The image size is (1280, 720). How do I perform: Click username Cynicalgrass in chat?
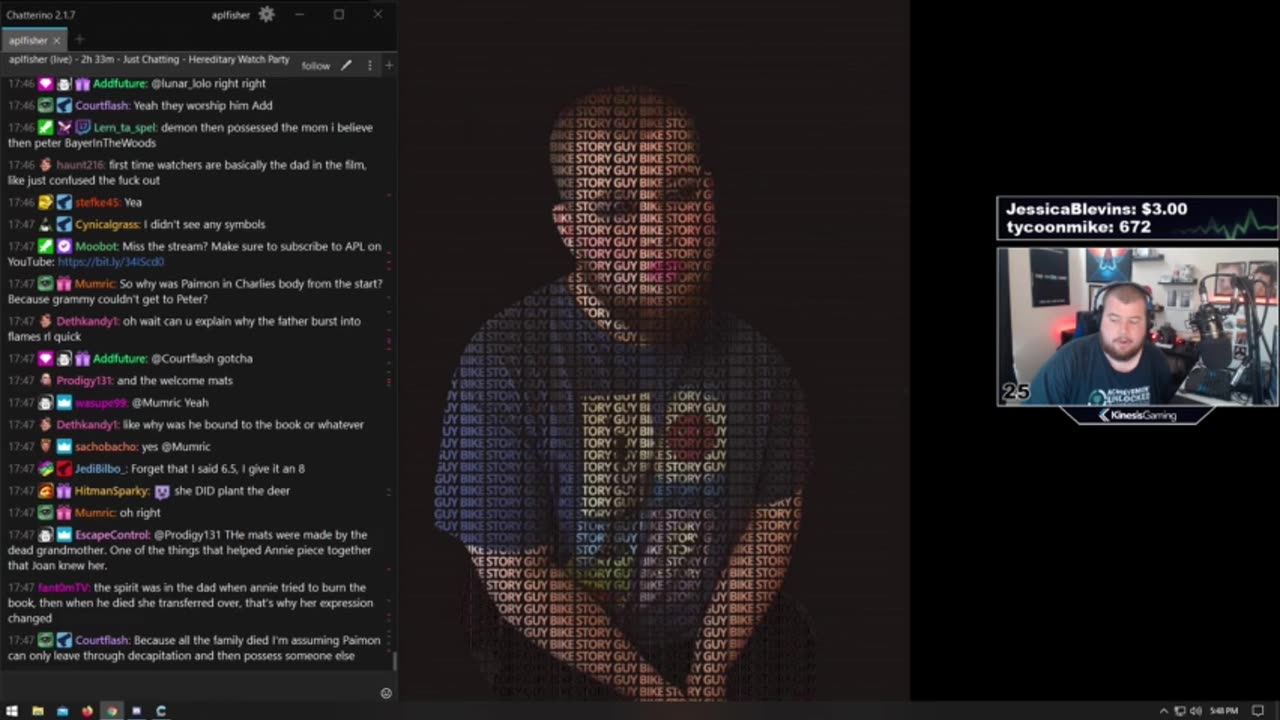coord(107,225)
